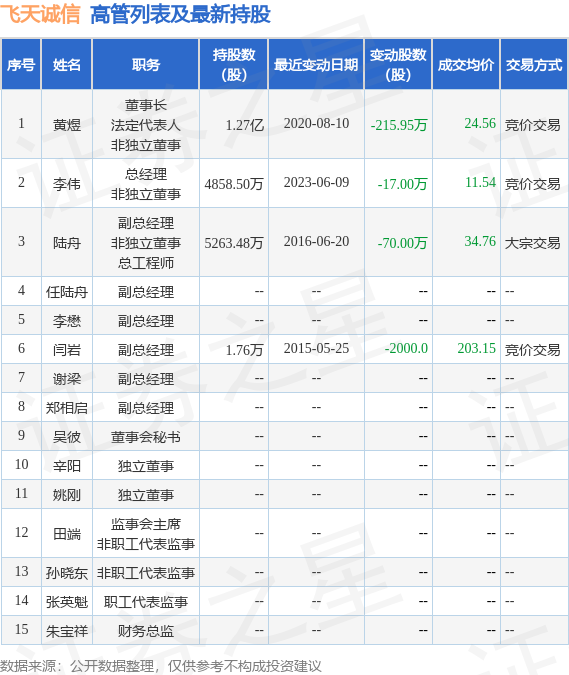Click the holding value 5263.48万
Viewport: 569px width, 675px height.
(x=234, y=243)
